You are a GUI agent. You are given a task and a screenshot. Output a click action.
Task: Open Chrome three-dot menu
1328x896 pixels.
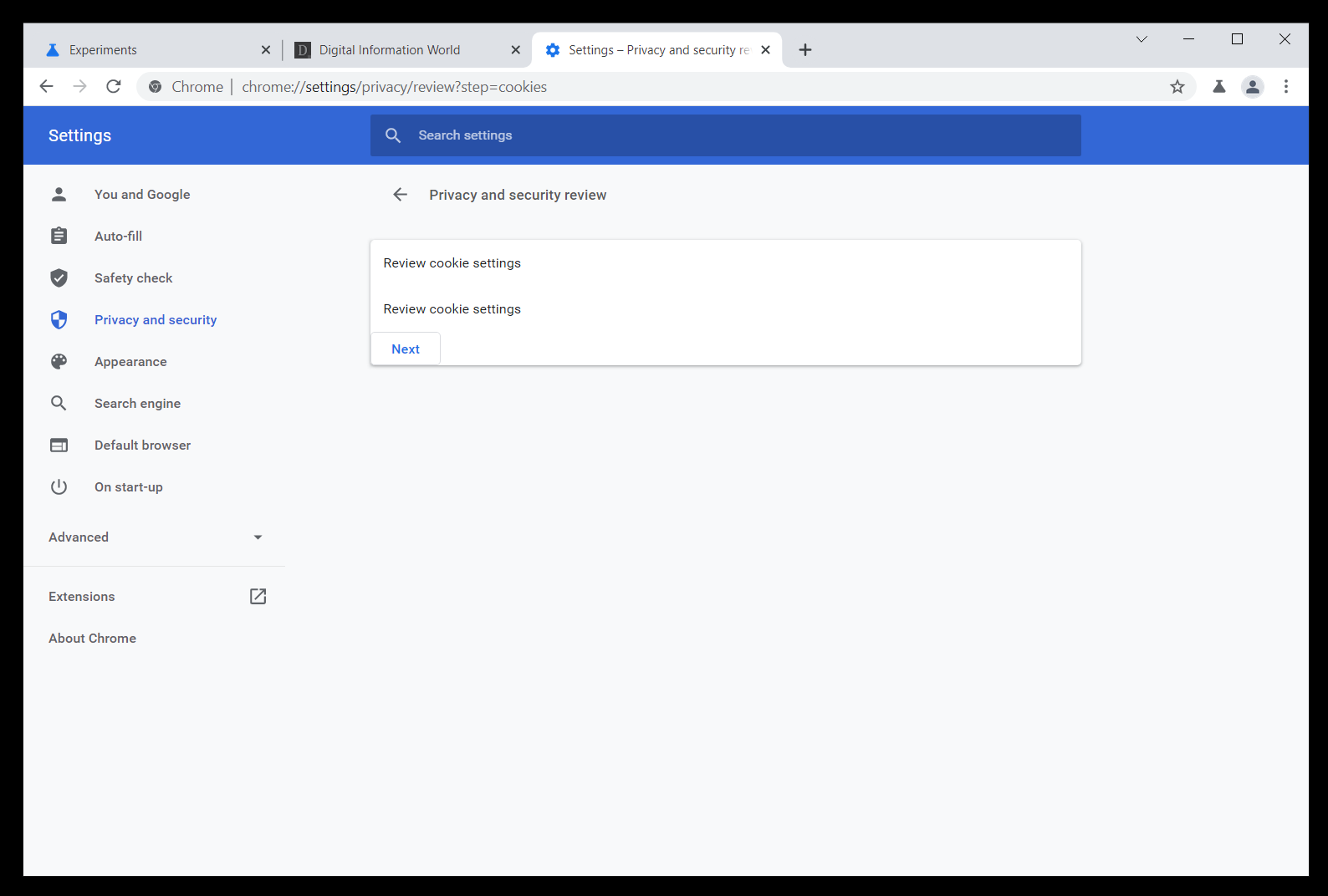pyautogui.click(x=1286, y=87)
